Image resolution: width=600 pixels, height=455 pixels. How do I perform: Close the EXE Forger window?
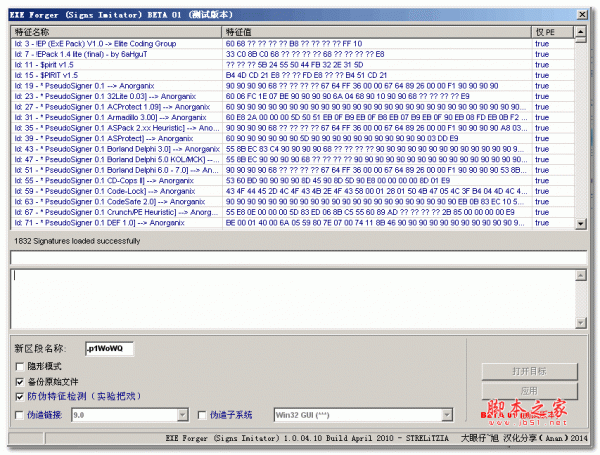[582, 15]
